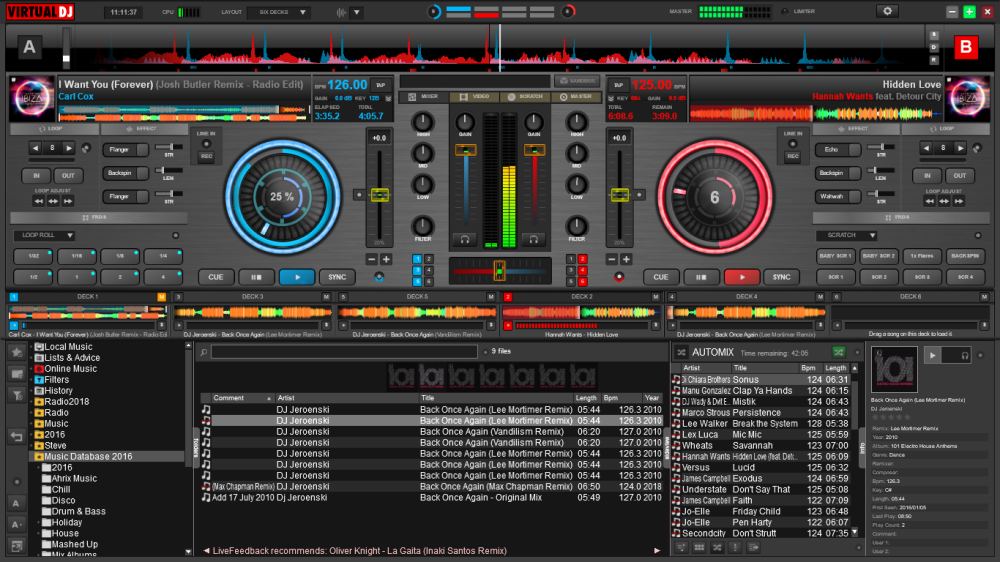Screen dimensions: 1000x562
Task: Trigger the 1/4 loop roll pad on deck A
Action: point(163,256)
